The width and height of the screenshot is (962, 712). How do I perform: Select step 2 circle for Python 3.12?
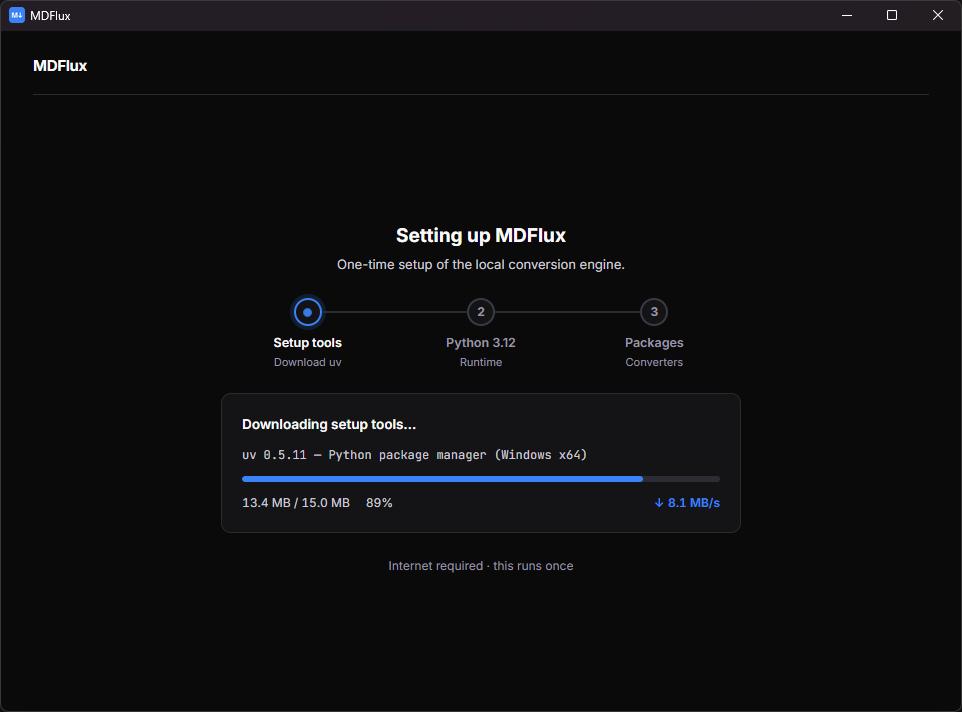pos(481,312)
